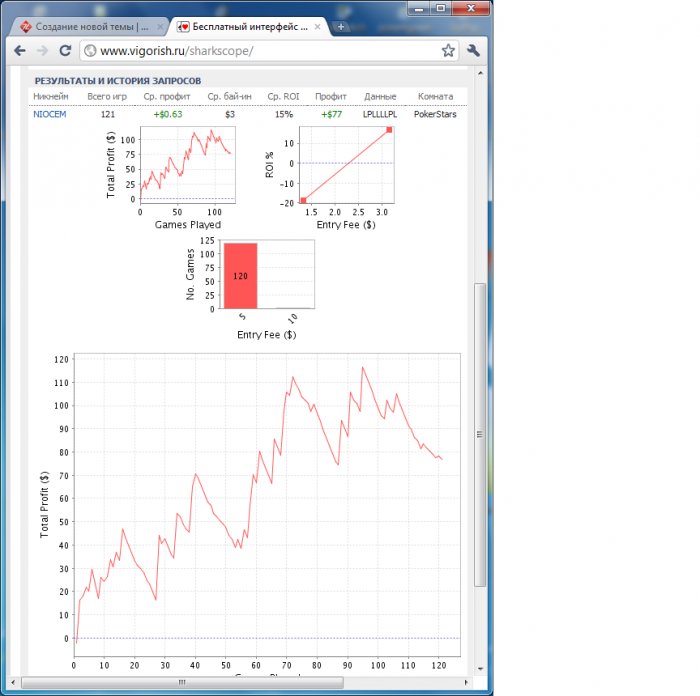Open a new tab with plus button
The height and width of the screenshot is (696, 700).
[341, 27]
